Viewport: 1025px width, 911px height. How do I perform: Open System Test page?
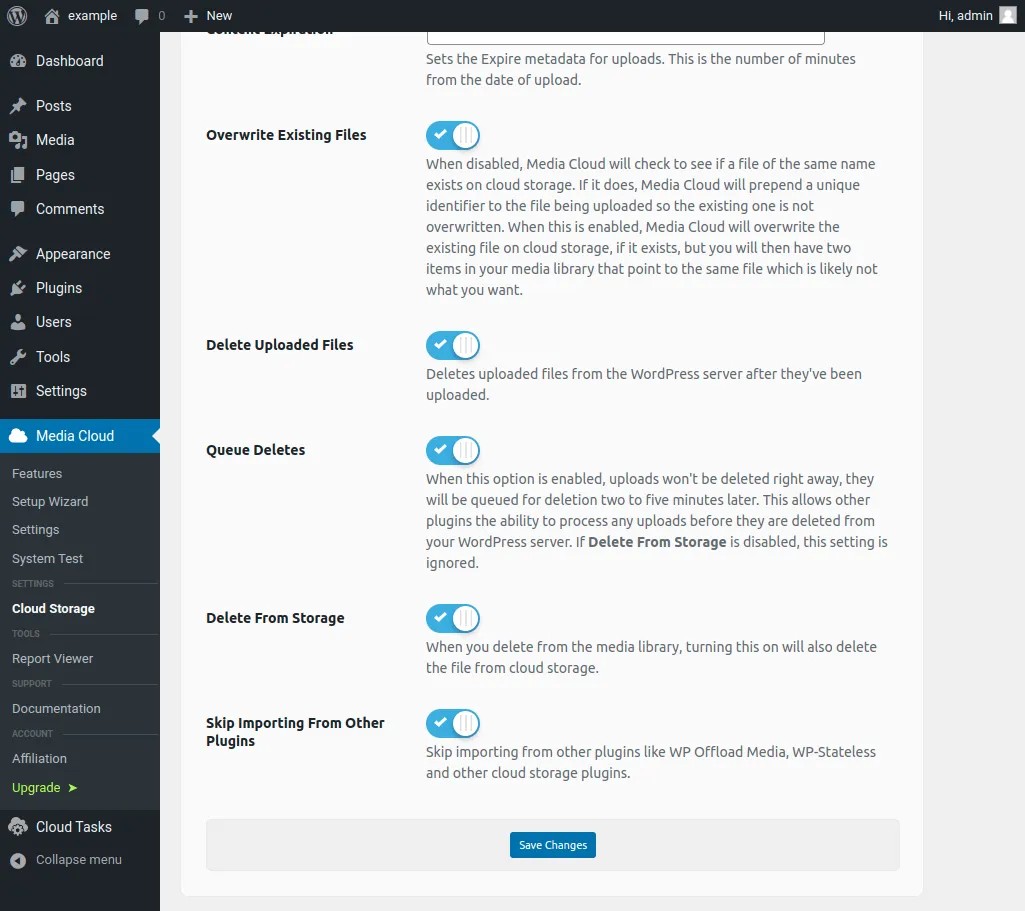47,559
